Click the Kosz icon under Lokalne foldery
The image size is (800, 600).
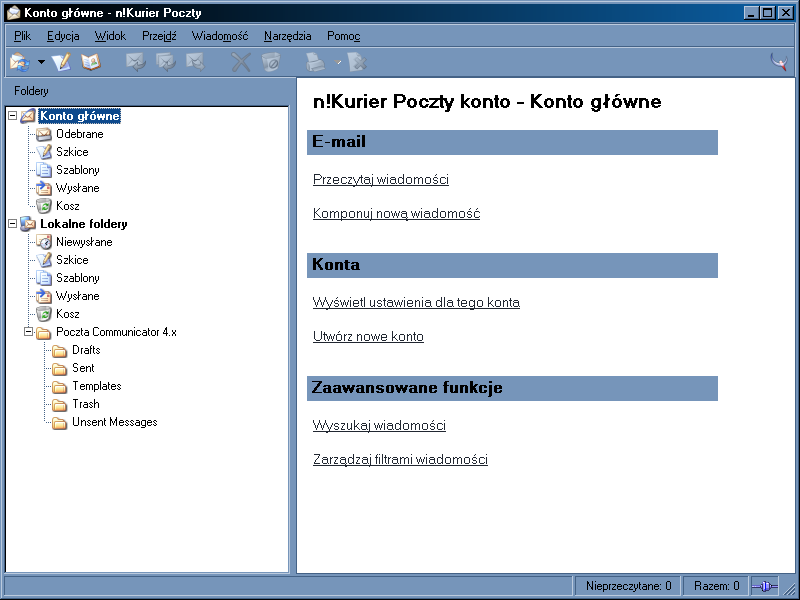click(x=44, y=314)
